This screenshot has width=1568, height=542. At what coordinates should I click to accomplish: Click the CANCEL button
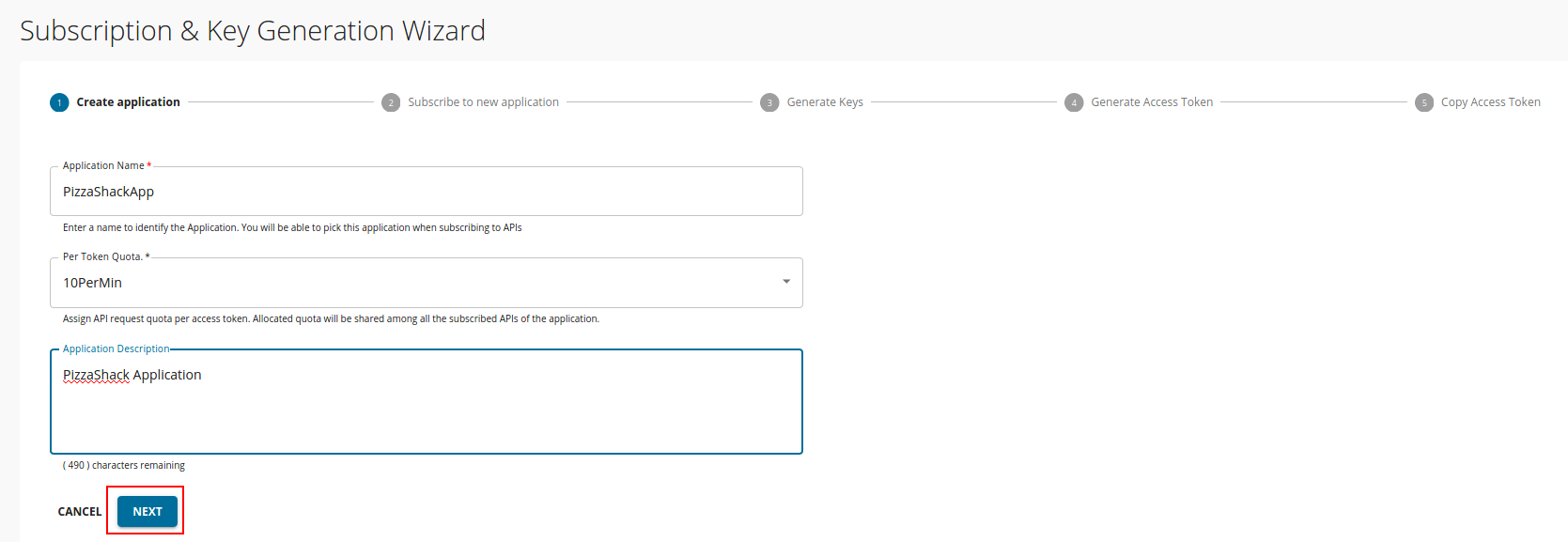pos(80,512)
